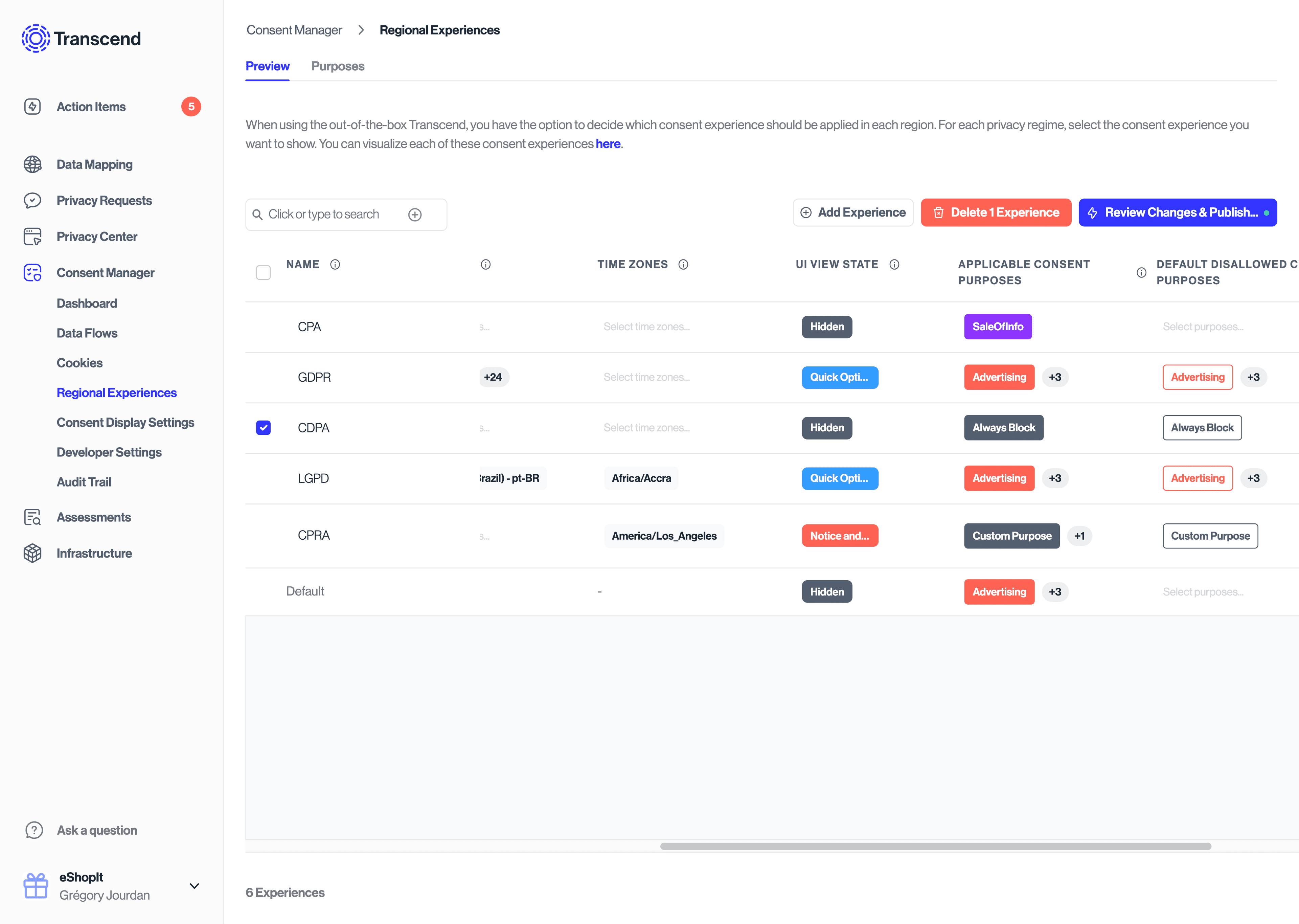Open GDPR Quick Opti... view state dropdown

840,377
